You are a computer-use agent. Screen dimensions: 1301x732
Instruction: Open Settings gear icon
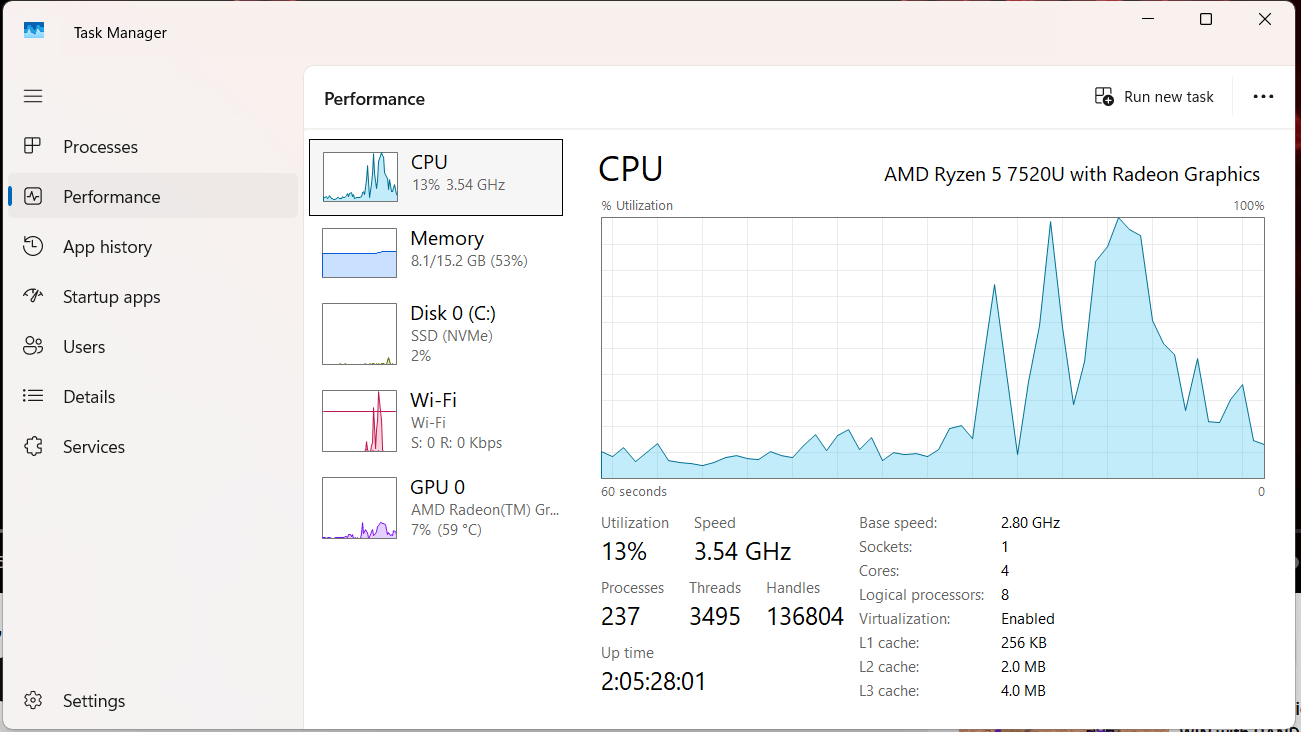coord(33,700)
